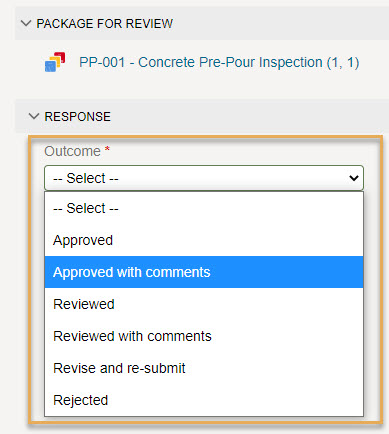Image resolution: width=389 pixels, height=434 pixels.
Task: Click the red required asterisk beside Outcome
Action: pyautogui.click(x=107, y=149)
